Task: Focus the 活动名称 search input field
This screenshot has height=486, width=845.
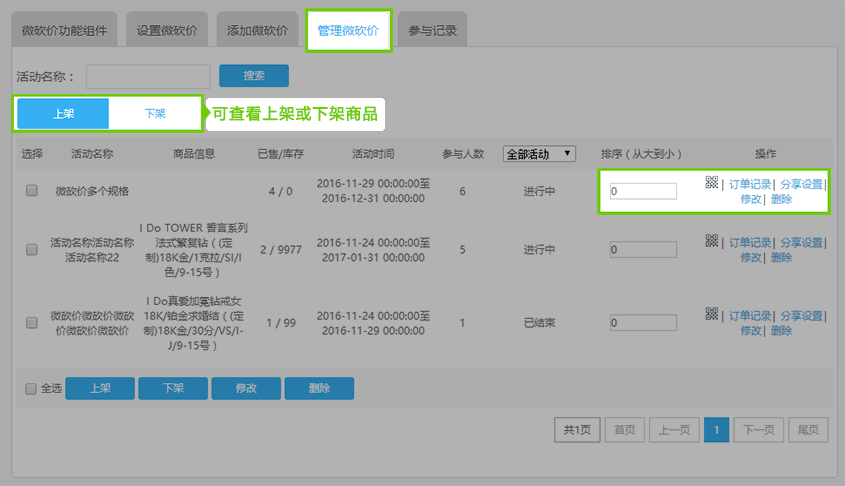Action: (x=148, y=76)
